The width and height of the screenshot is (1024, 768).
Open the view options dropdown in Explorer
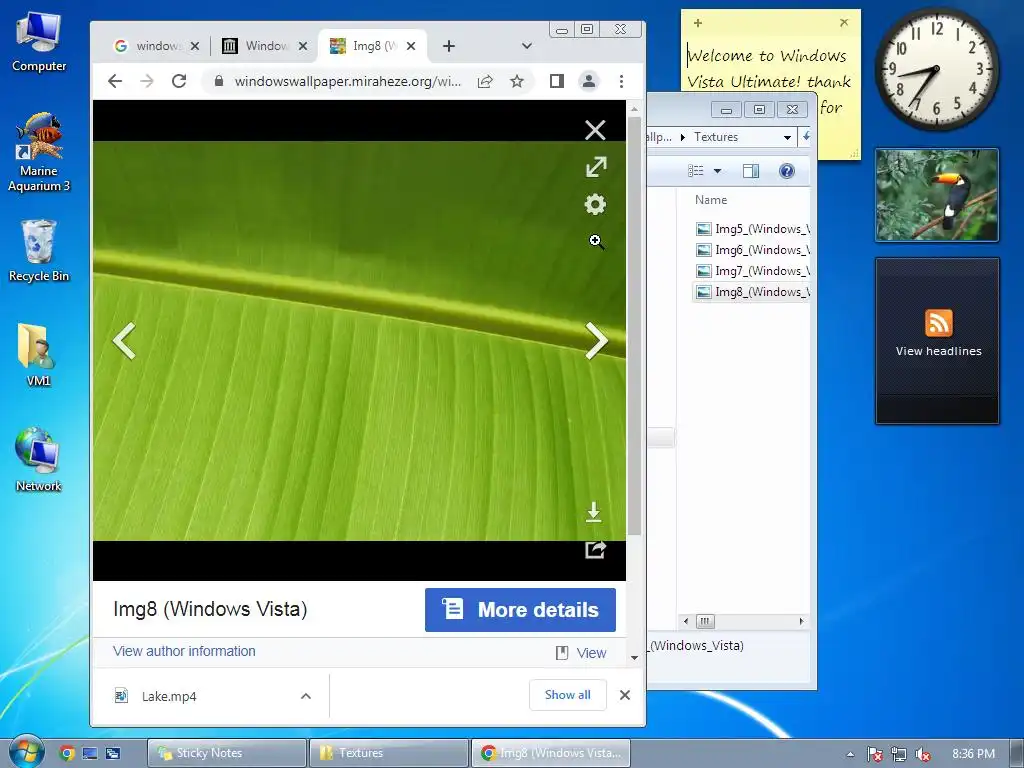(x=717, y=171)
